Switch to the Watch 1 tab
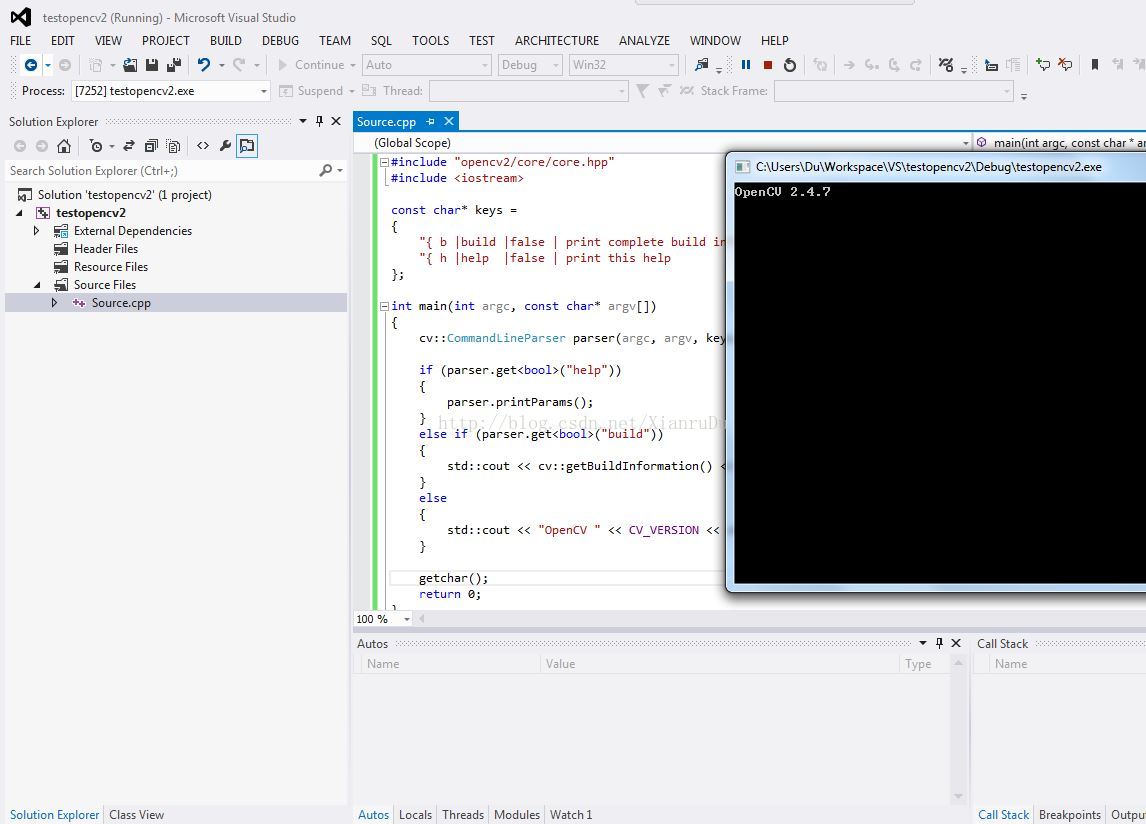 [571, 814]
